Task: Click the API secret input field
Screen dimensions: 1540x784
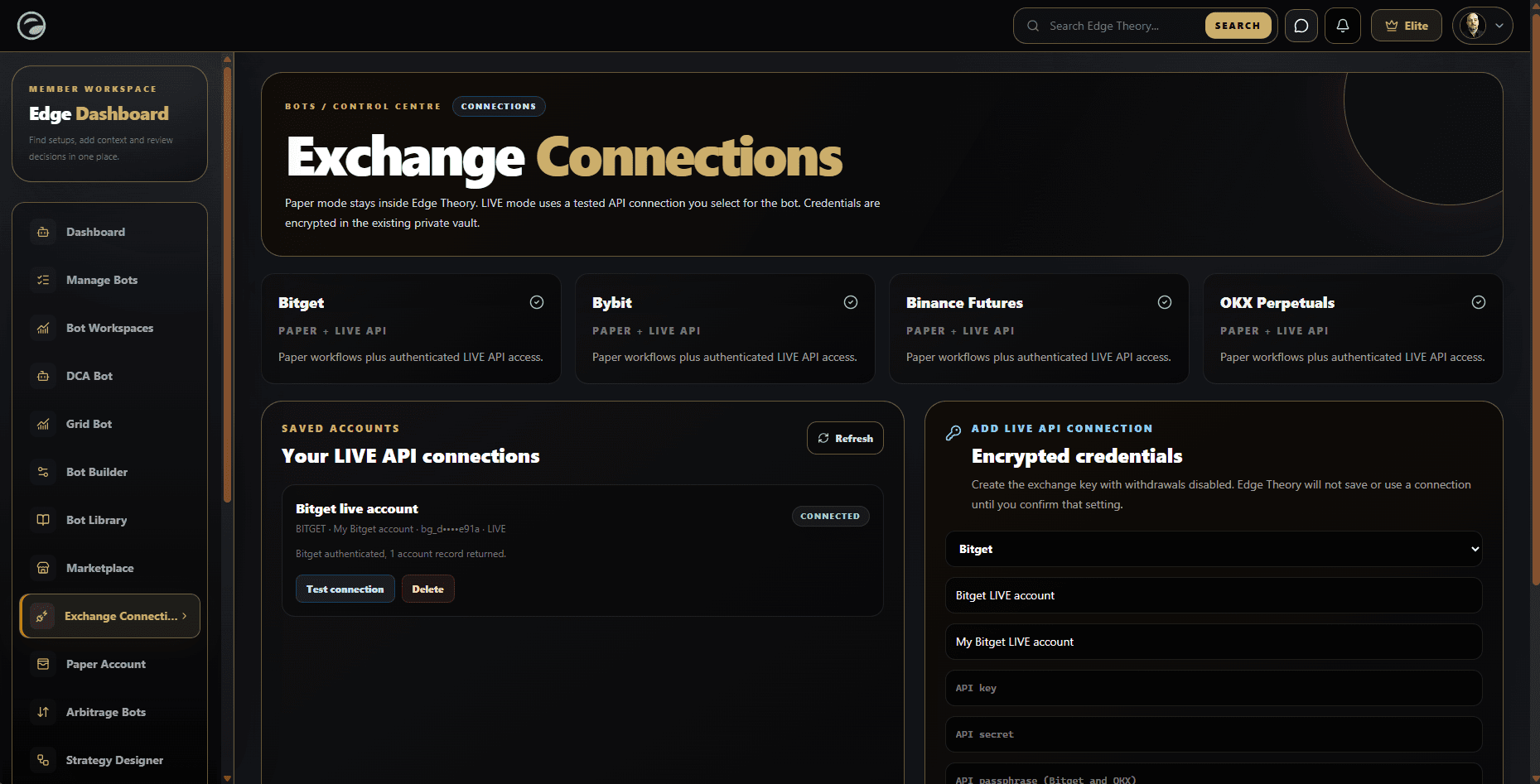Action: tap(1214, 734)
